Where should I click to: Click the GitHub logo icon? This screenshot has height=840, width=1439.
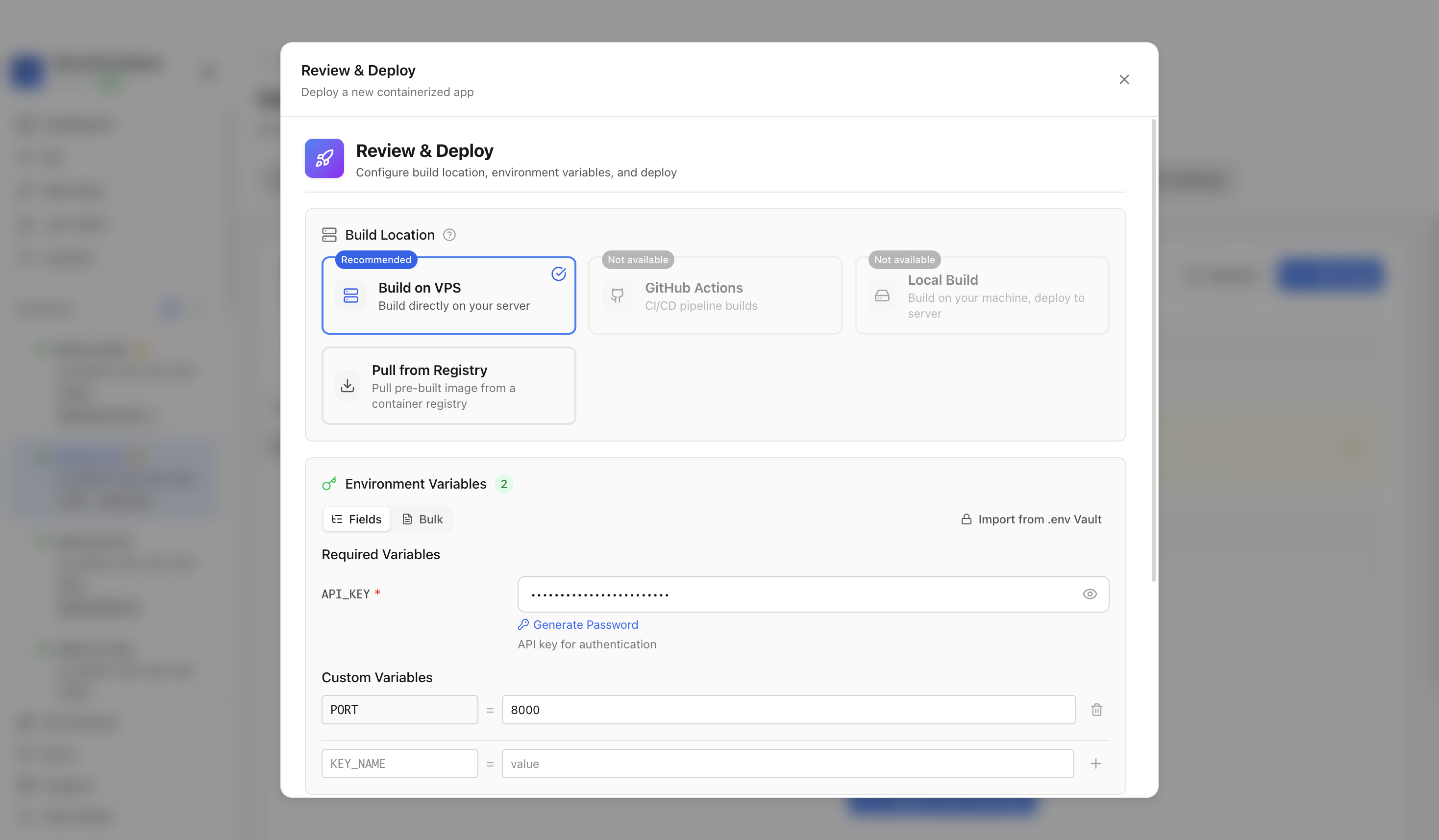(617, 295)
